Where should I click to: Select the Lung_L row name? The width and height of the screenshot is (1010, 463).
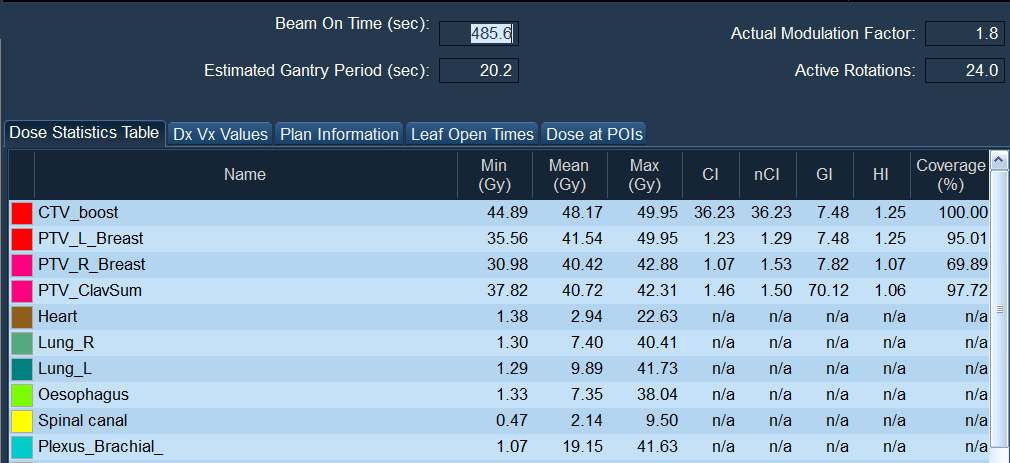coord(63,369)
